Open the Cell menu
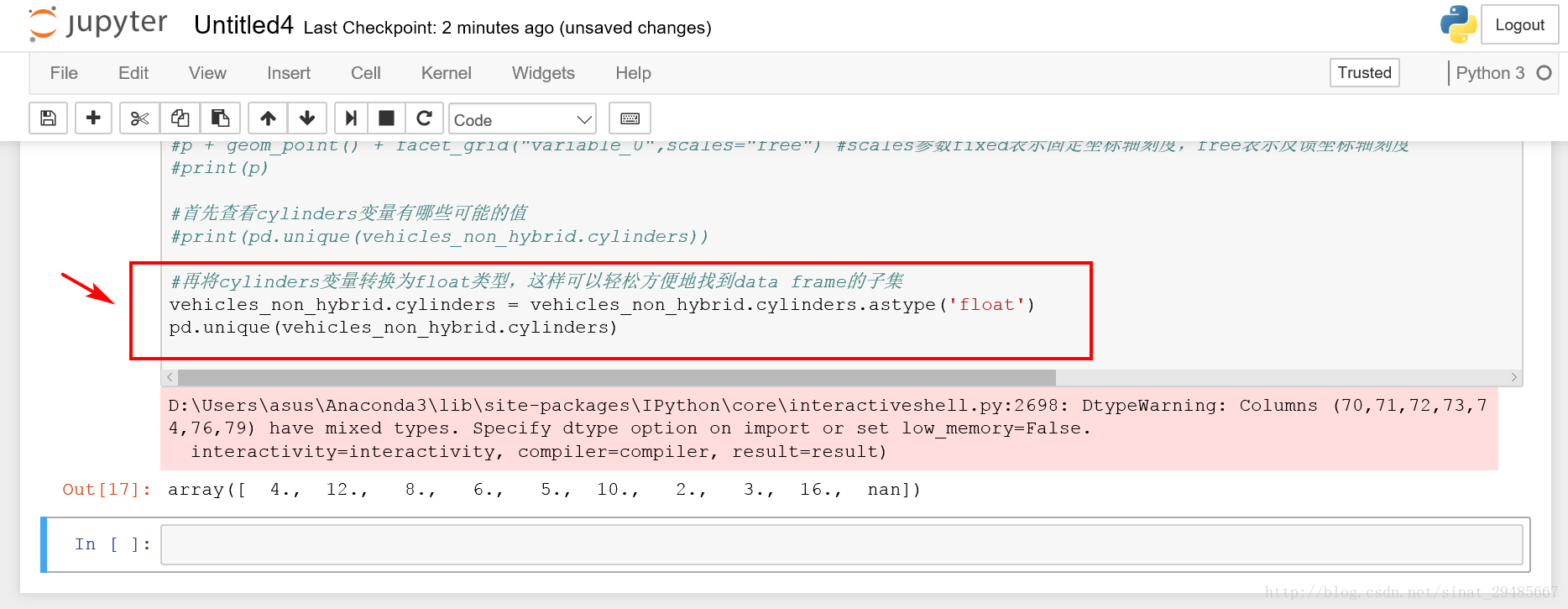 366,73
